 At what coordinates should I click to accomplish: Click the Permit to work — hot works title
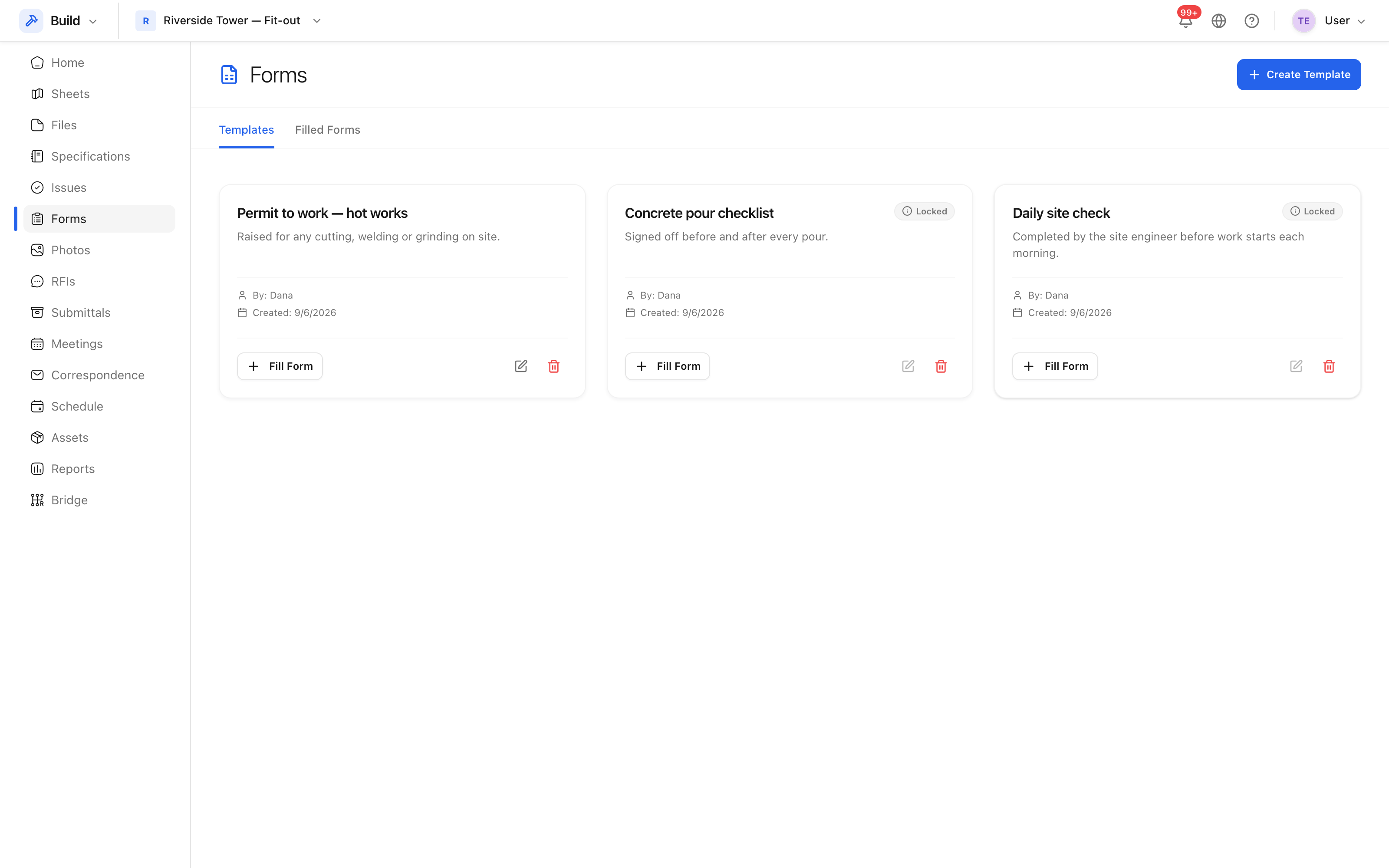[x=322, y=213]
